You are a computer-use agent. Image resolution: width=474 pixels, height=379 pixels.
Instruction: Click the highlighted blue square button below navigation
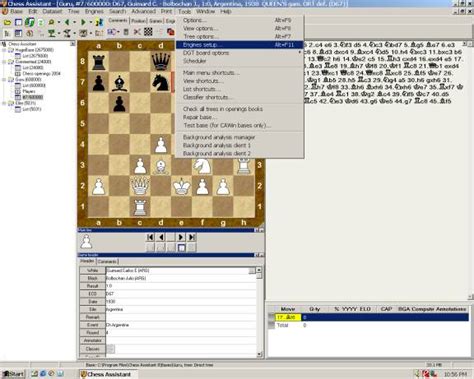(x=181, y=247)
